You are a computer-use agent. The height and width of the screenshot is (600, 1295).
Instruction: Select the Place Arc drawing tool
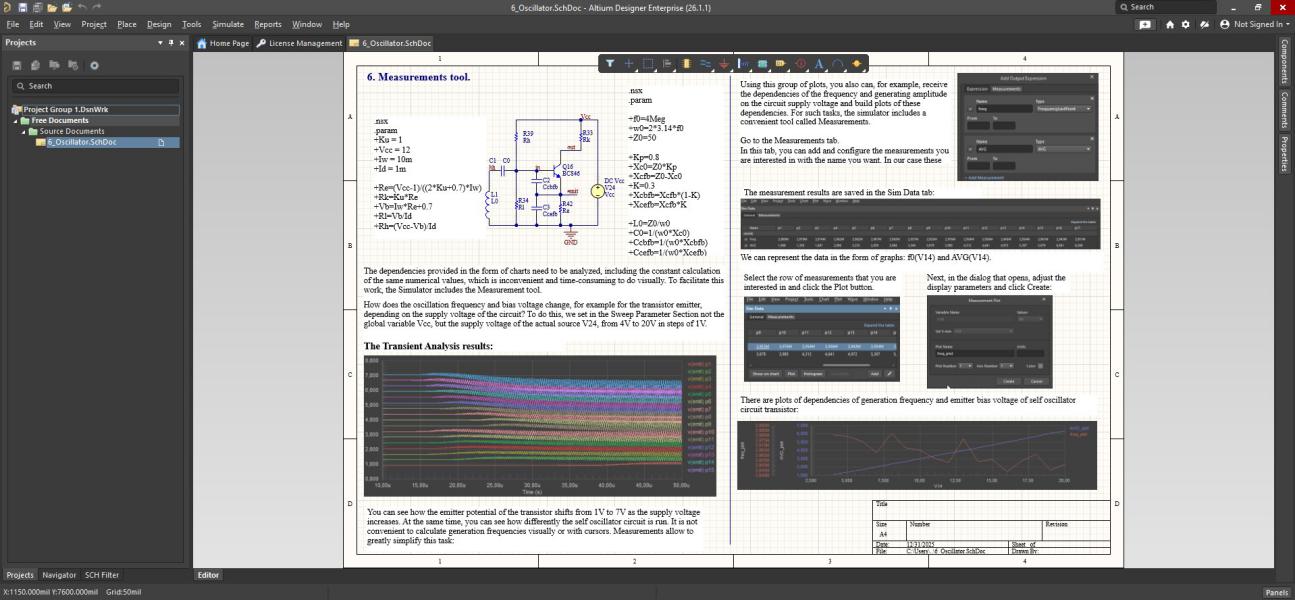[838, 64]
